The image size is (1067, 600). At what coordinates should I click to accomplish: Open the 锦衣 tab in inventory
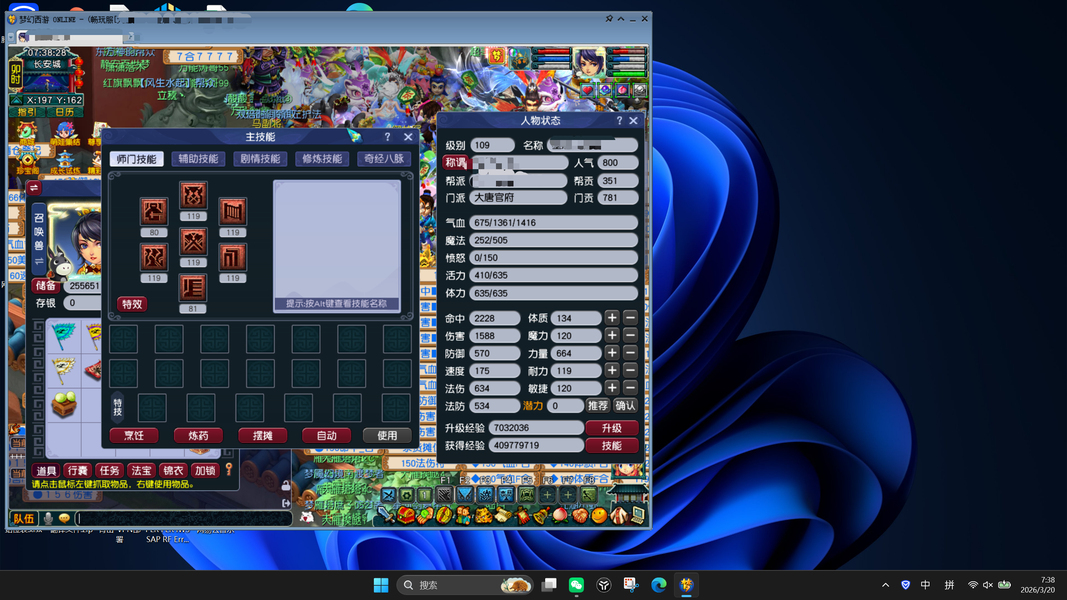[174, 470]
